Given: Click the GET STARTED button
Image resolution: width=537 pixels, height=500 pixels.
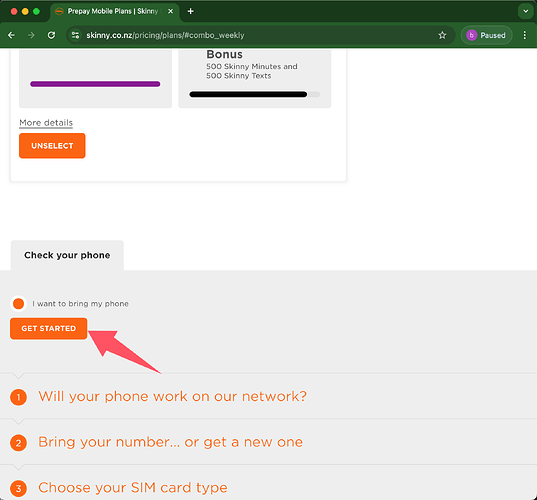Looking at the screenshot, I should [49, 329].
